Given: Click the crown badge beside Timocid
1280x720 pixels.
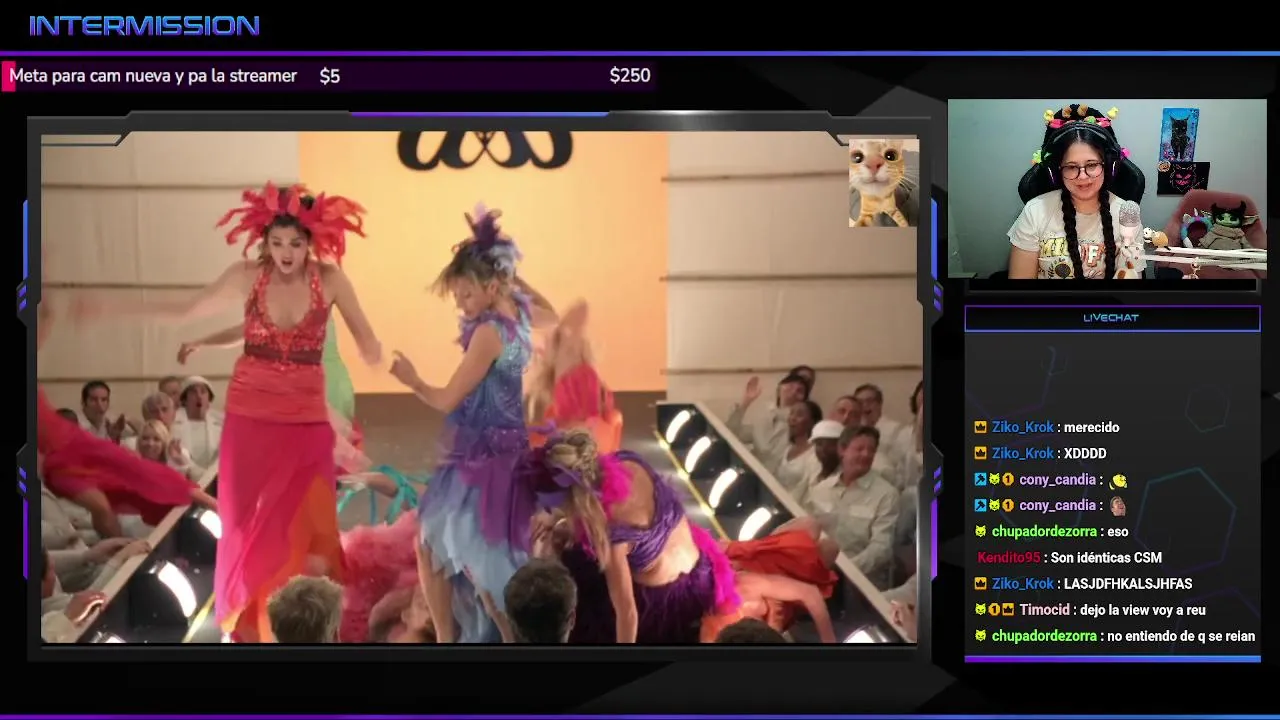Looking at the screenshot, I should pyautogui.click(x=1008, y=609).
